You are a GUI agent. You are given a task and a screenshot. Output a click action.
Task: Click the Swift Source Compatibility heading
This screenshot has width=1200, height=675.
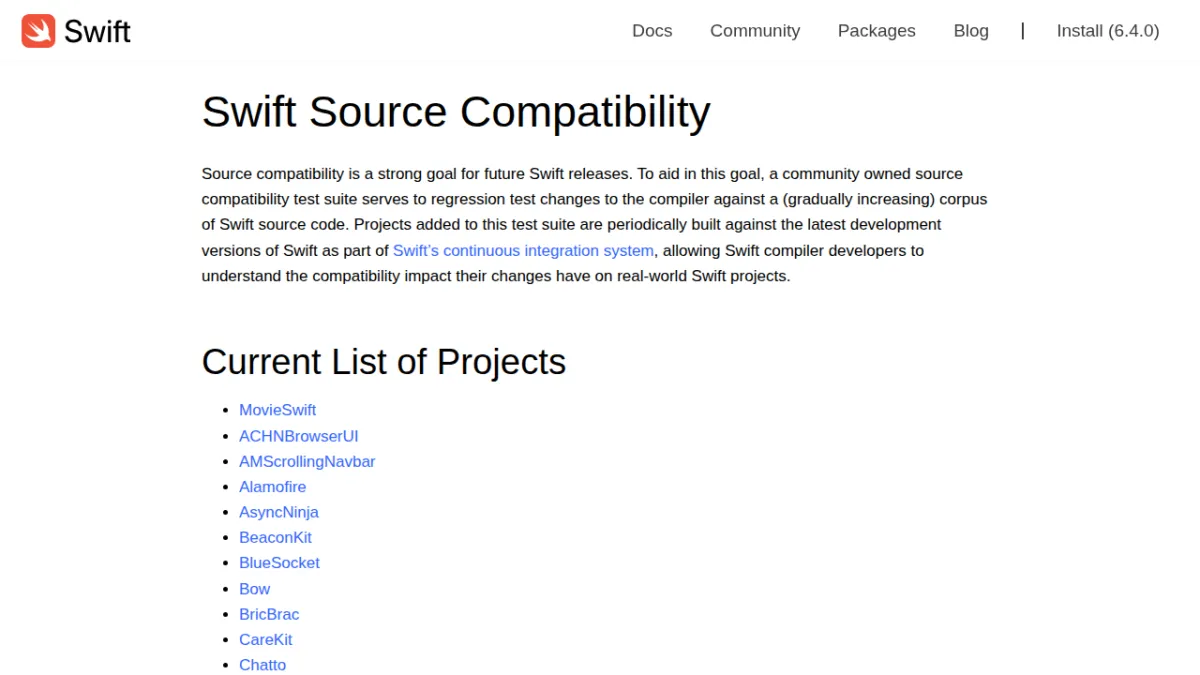456,112
